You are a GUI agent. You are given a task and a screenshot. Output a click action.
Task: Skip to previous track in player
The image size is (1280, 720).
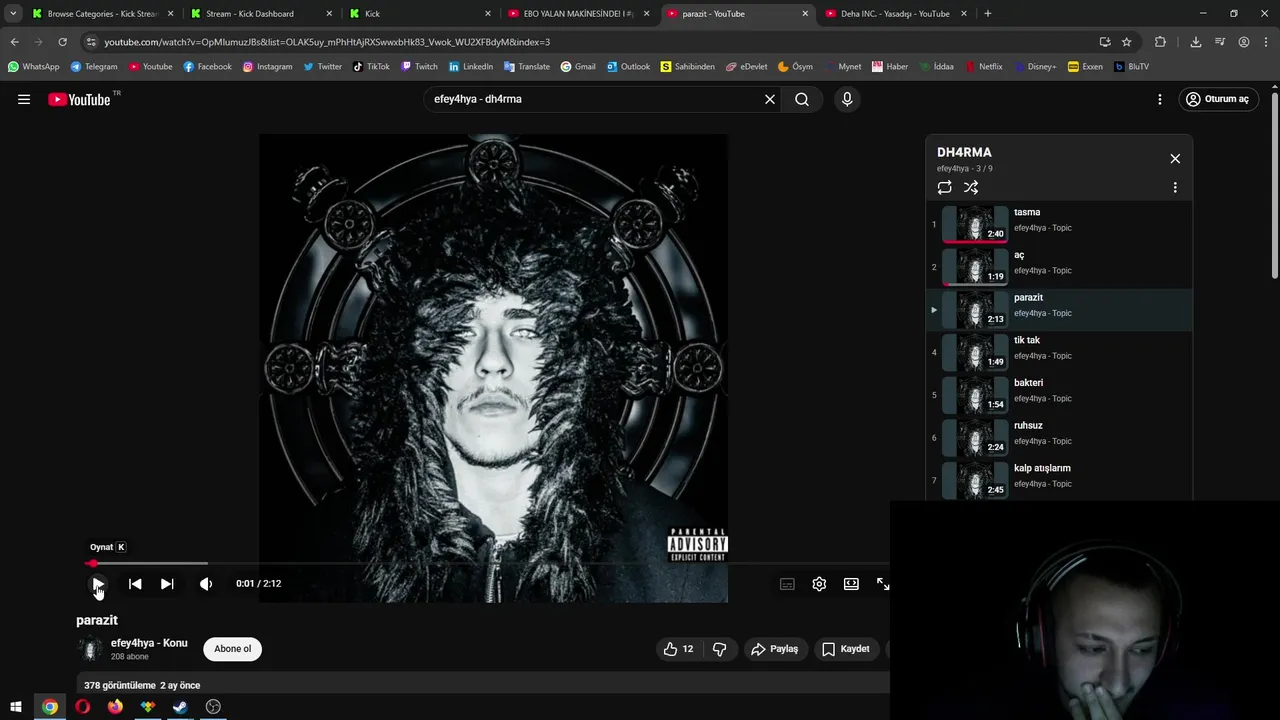[135, 584]
